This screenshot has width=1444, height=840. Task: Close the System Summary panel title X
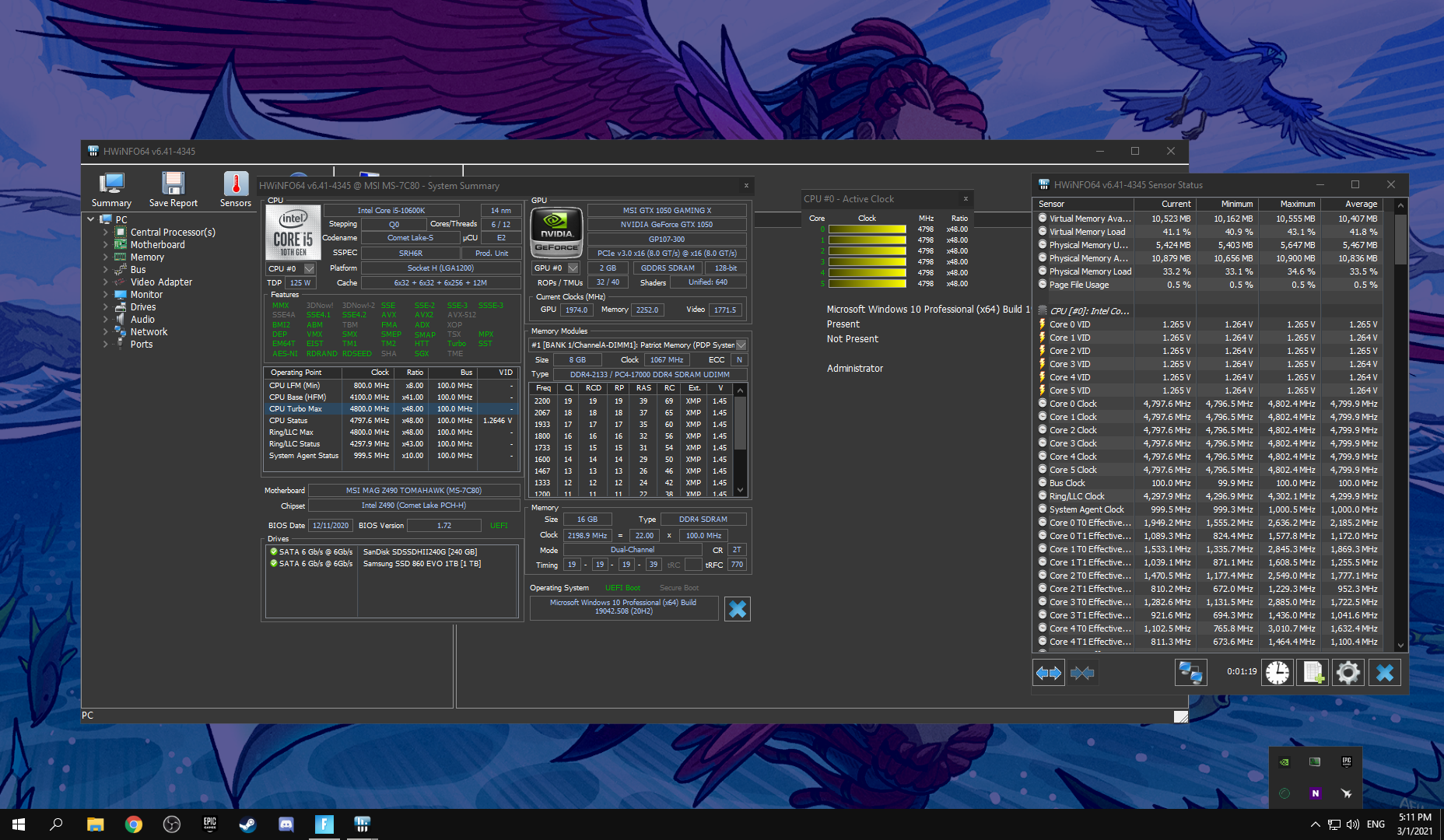click(746, 186)
